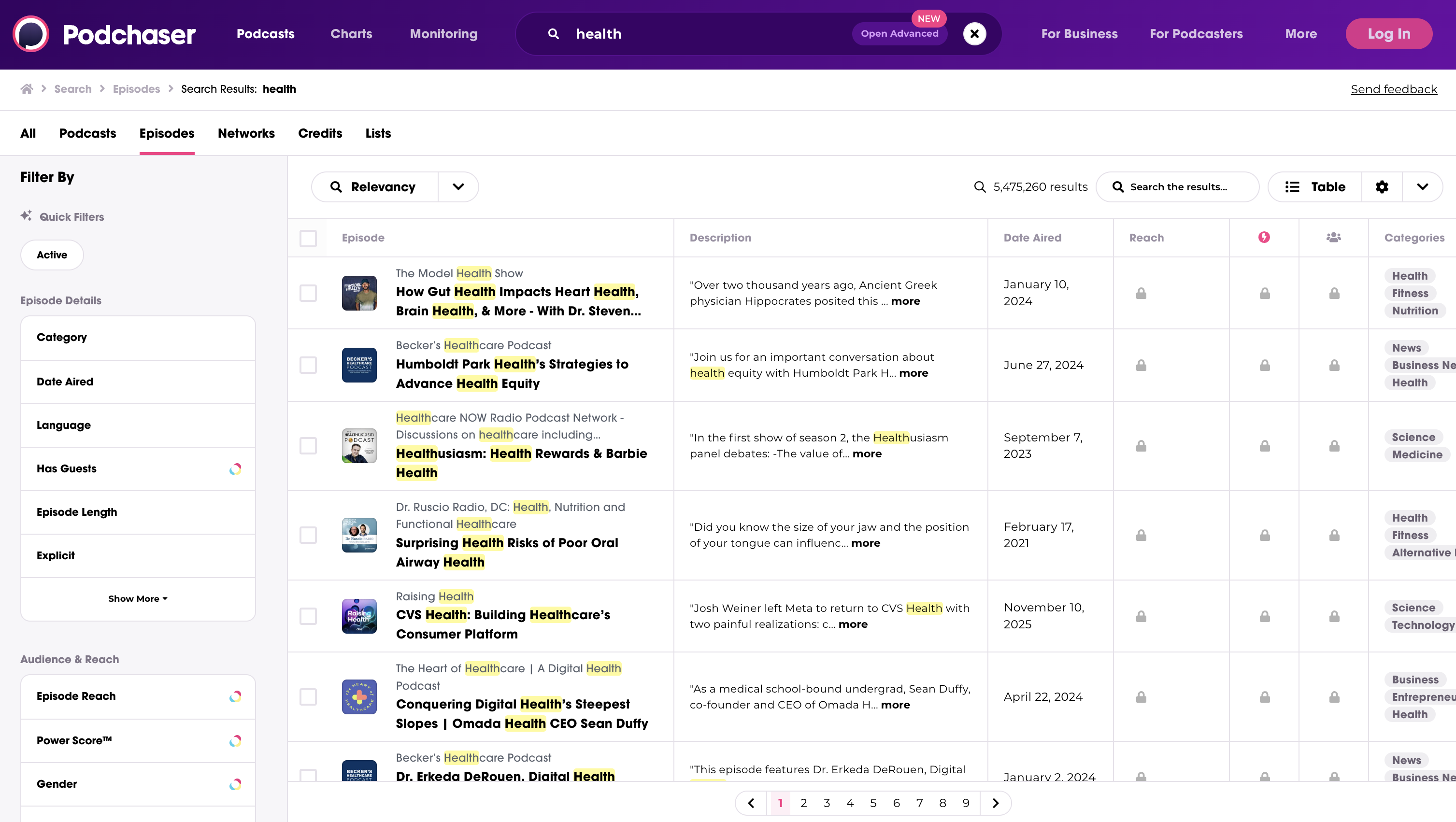The image size is (1456, 822).
Task: Click the audience people column icon
Action: click(1333, 237)
